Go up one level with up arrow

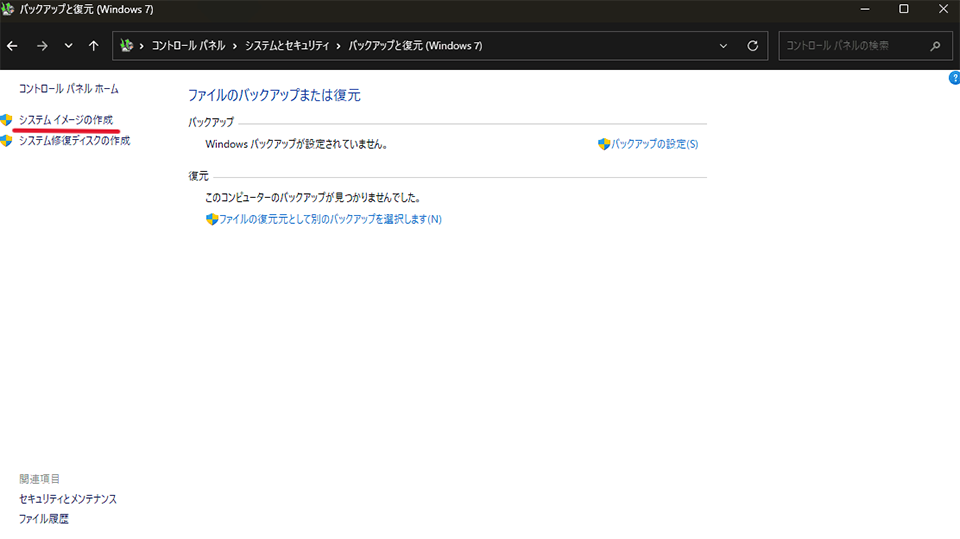(94, 46)
